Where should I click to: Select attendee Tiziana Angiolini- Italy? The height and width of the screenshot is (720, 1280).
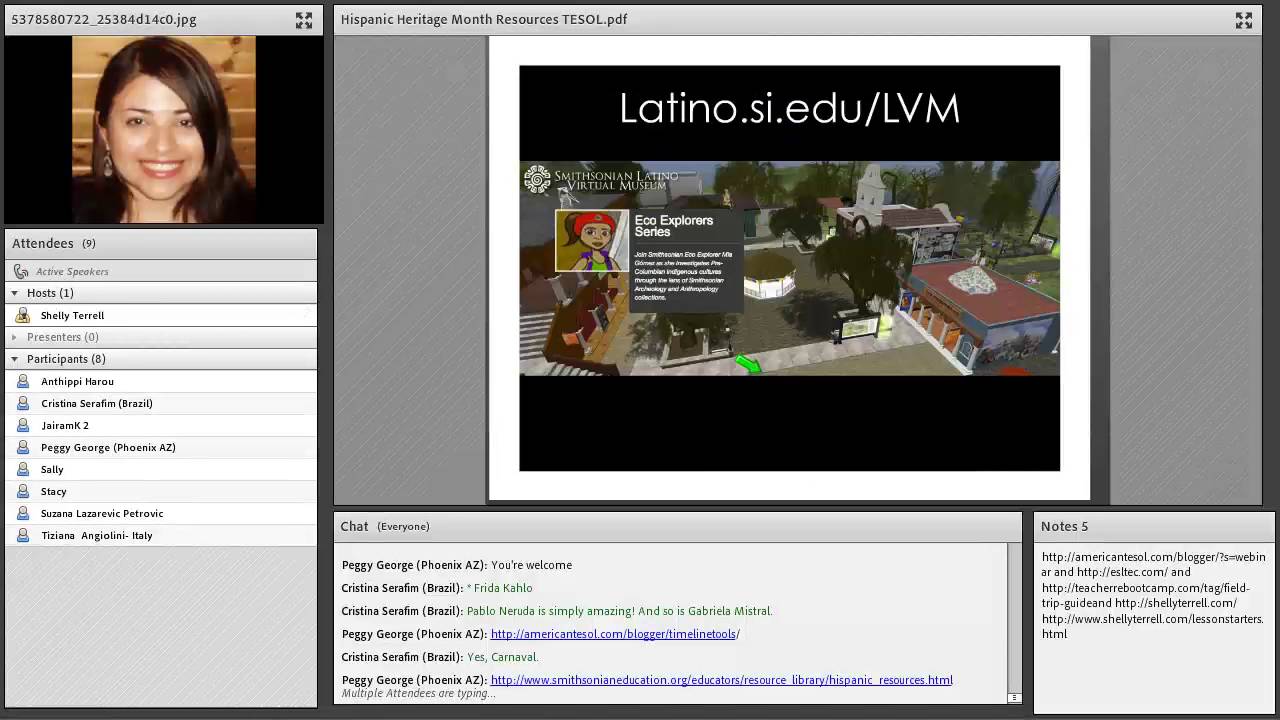[160, 535]
